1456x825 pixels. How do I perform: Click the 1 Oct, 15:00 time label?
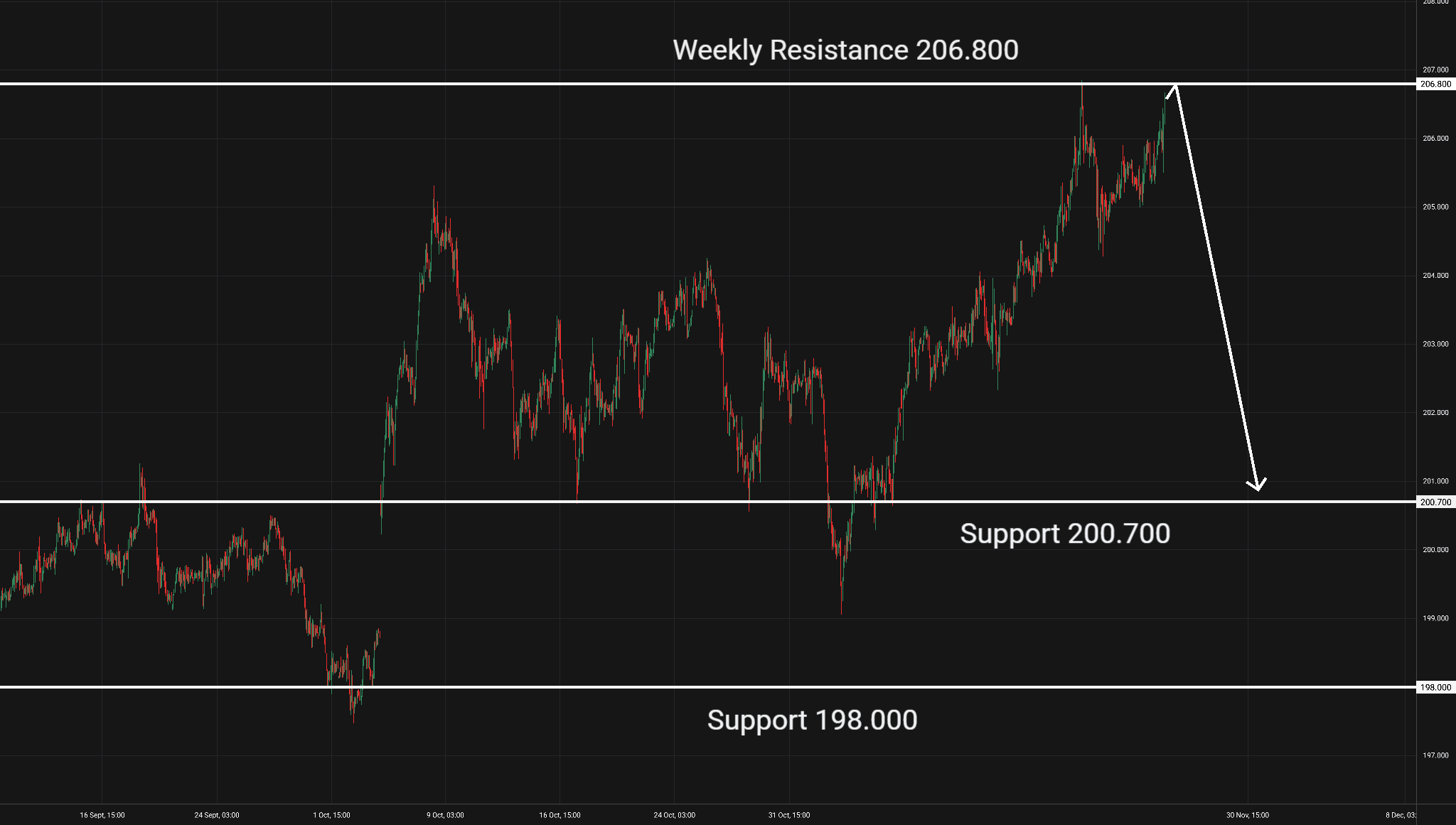331,815
